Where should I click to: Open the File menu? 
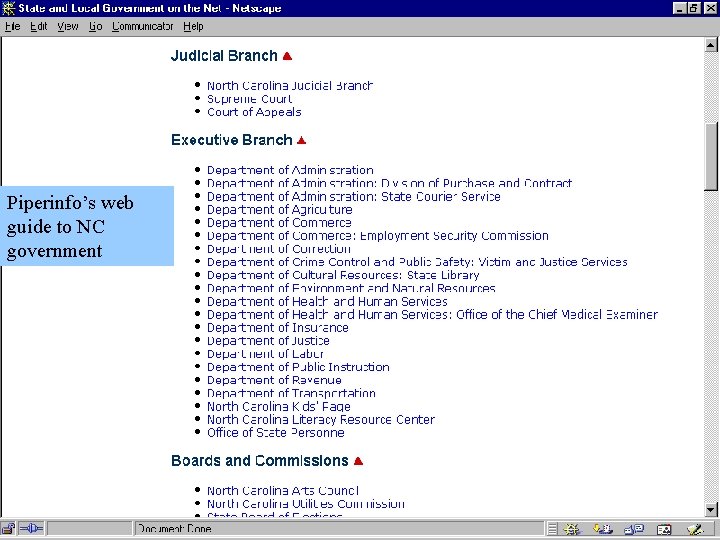point(12,27)
